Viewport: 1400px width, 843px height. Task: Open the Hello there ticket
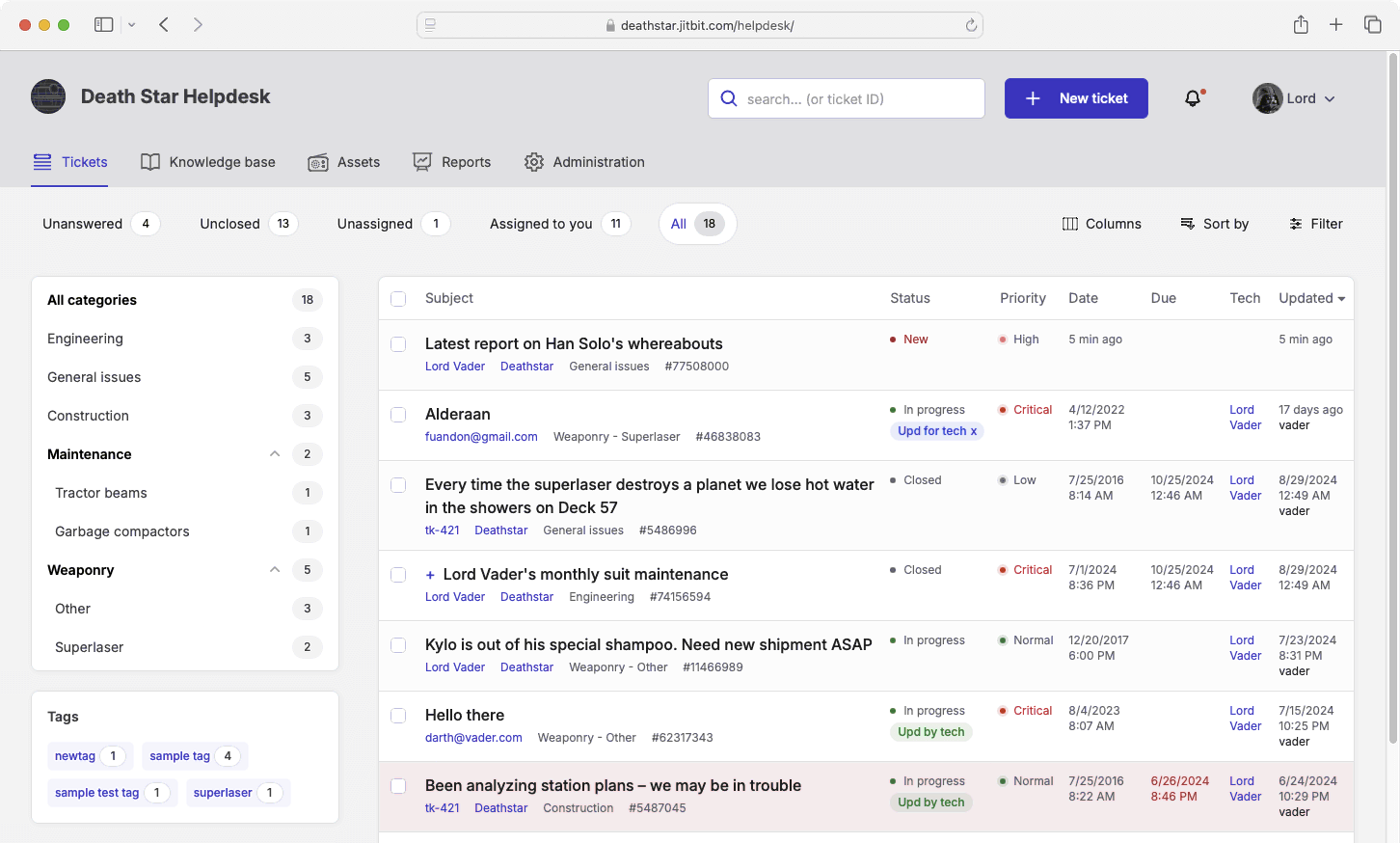point(465,715)
